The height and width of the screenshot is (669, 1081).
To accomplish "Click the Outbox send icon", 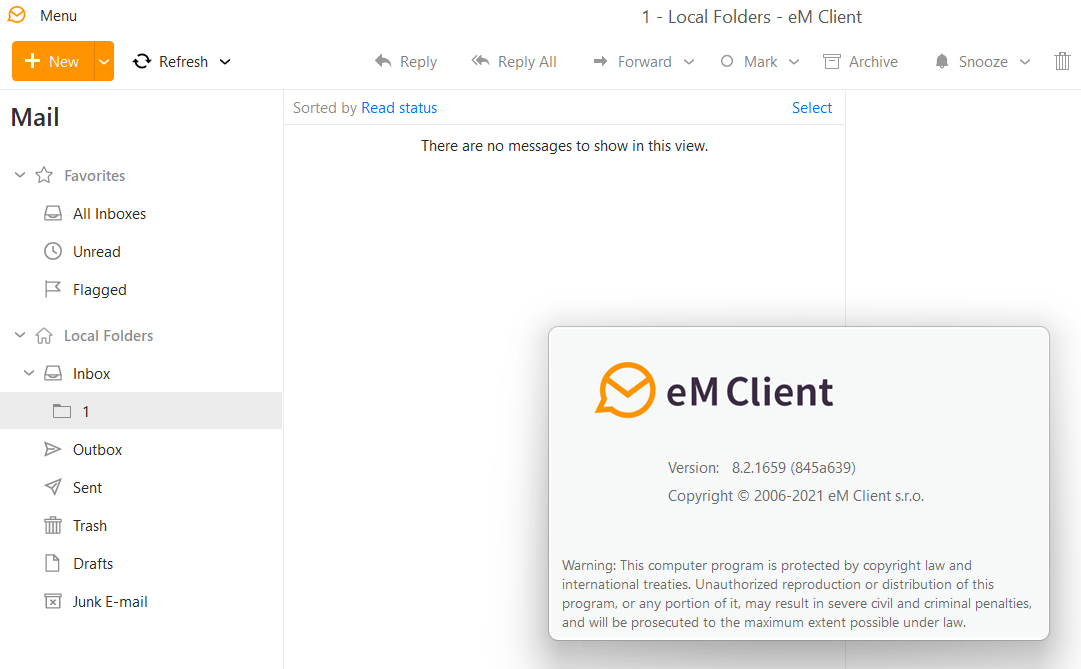I will 52,449.
